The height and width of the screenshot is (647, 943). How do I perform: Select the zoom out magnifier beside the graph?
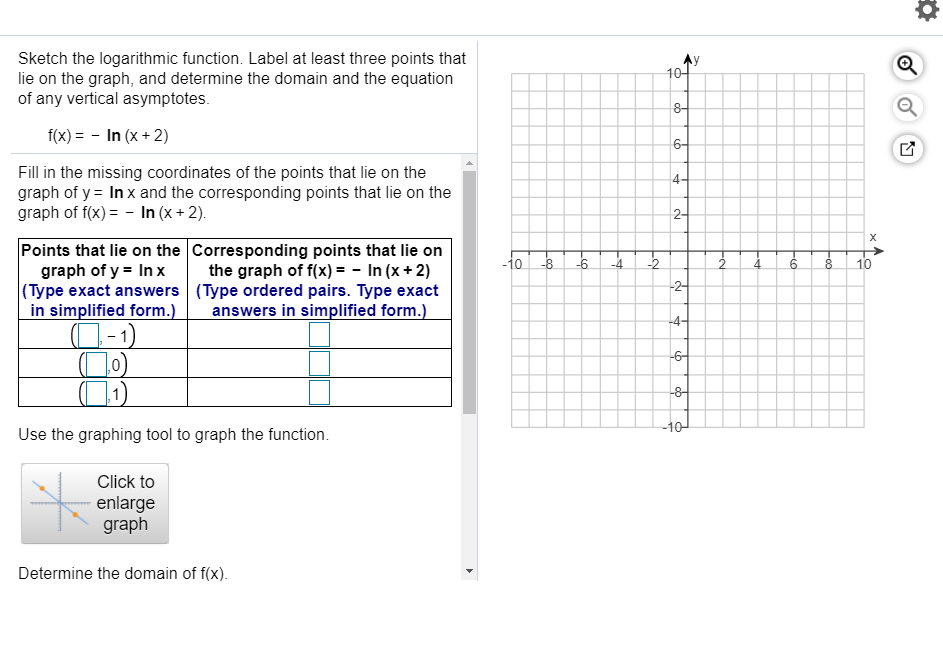[x=907, y=107]
